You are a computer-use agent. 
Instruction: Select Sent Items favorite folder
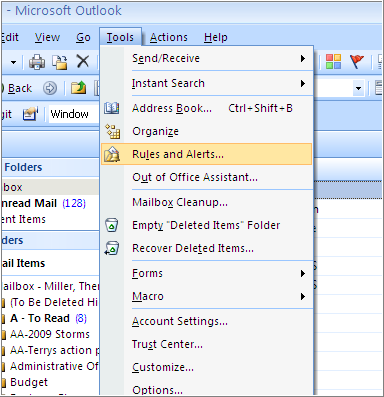[50, 219]
